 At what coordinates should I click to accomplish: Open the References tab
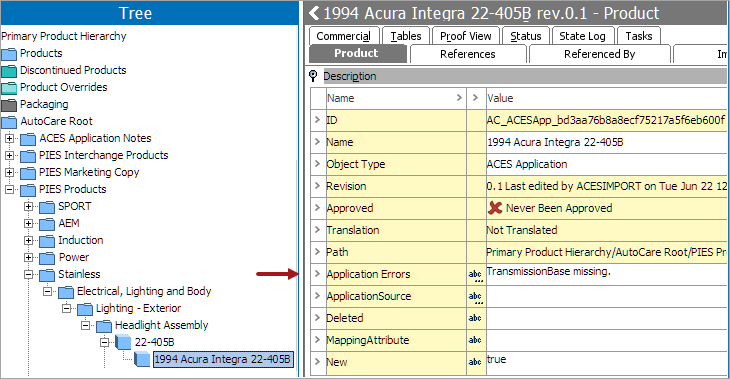click(468, 54)
